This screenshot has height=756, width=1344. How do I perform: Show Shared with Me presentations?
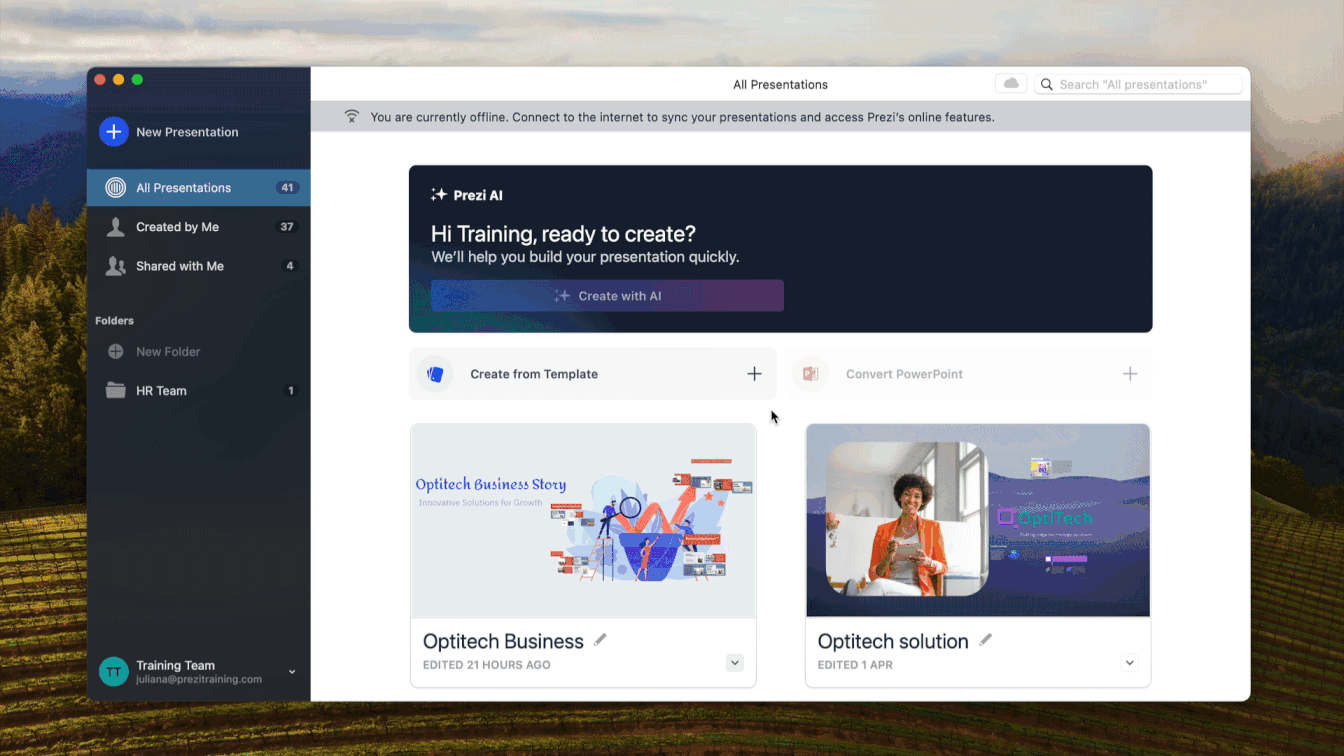180,266
